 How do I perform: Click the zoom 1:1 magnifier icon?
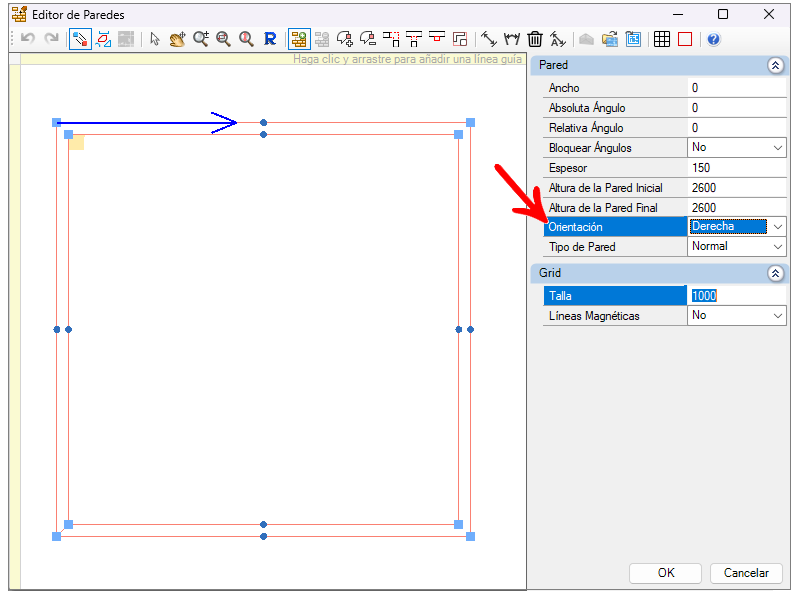click(x=246, y=39)
